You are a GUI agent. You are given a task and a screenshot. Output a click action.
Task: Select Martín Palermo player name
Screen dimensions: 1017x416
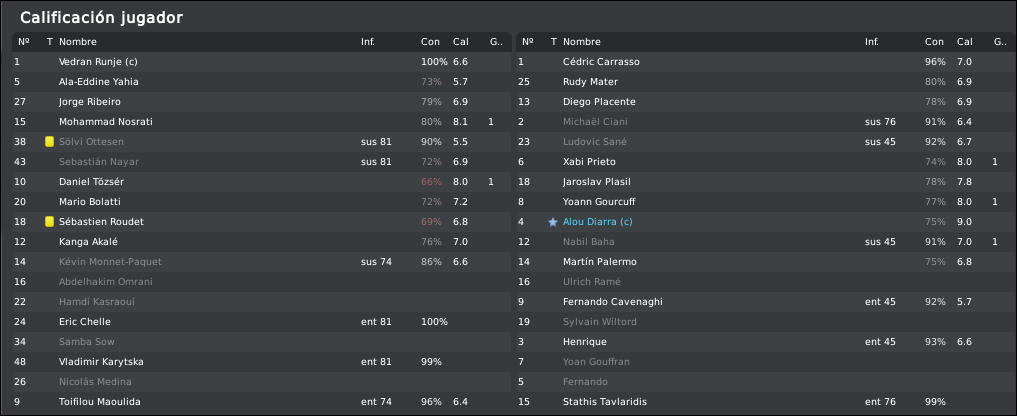click(599, 262)
